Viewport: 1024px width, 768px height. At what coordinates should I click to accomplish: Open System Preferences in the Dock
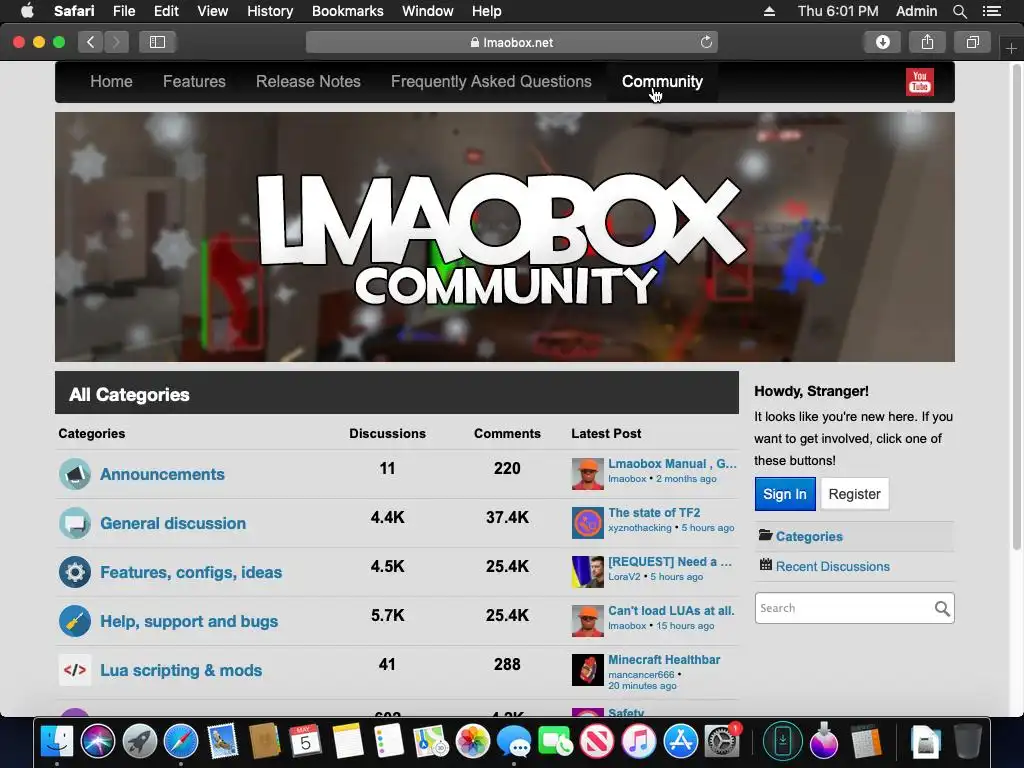point(722,741)
